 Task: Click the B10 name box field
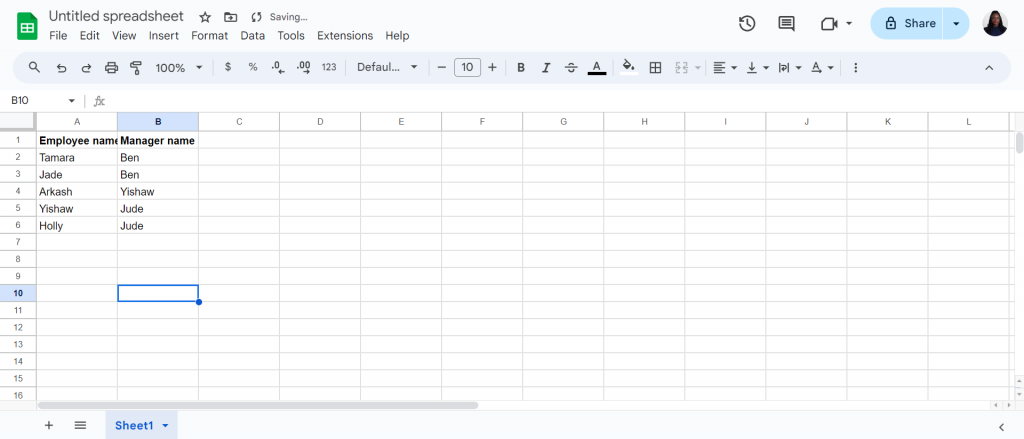43,101
